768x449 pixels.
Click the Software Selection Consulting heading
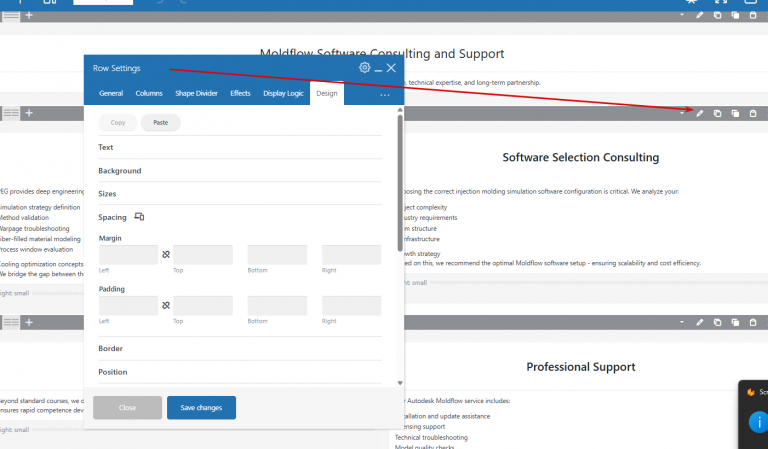(x=580, y=157)
